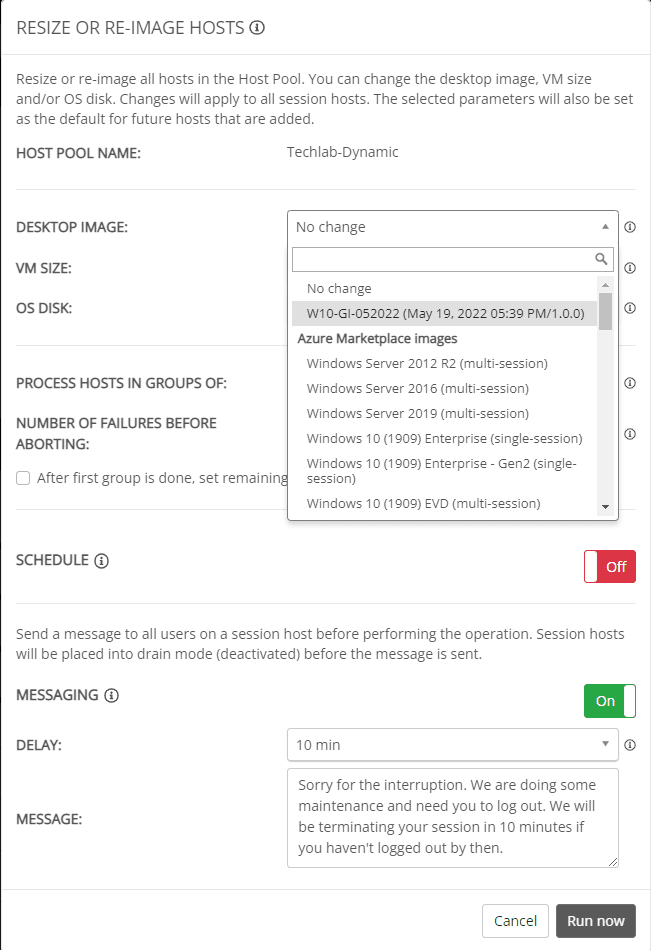Click the Run now button
Image resolution: width=651 pixels, height=950 pixels.
pos(595,921)
